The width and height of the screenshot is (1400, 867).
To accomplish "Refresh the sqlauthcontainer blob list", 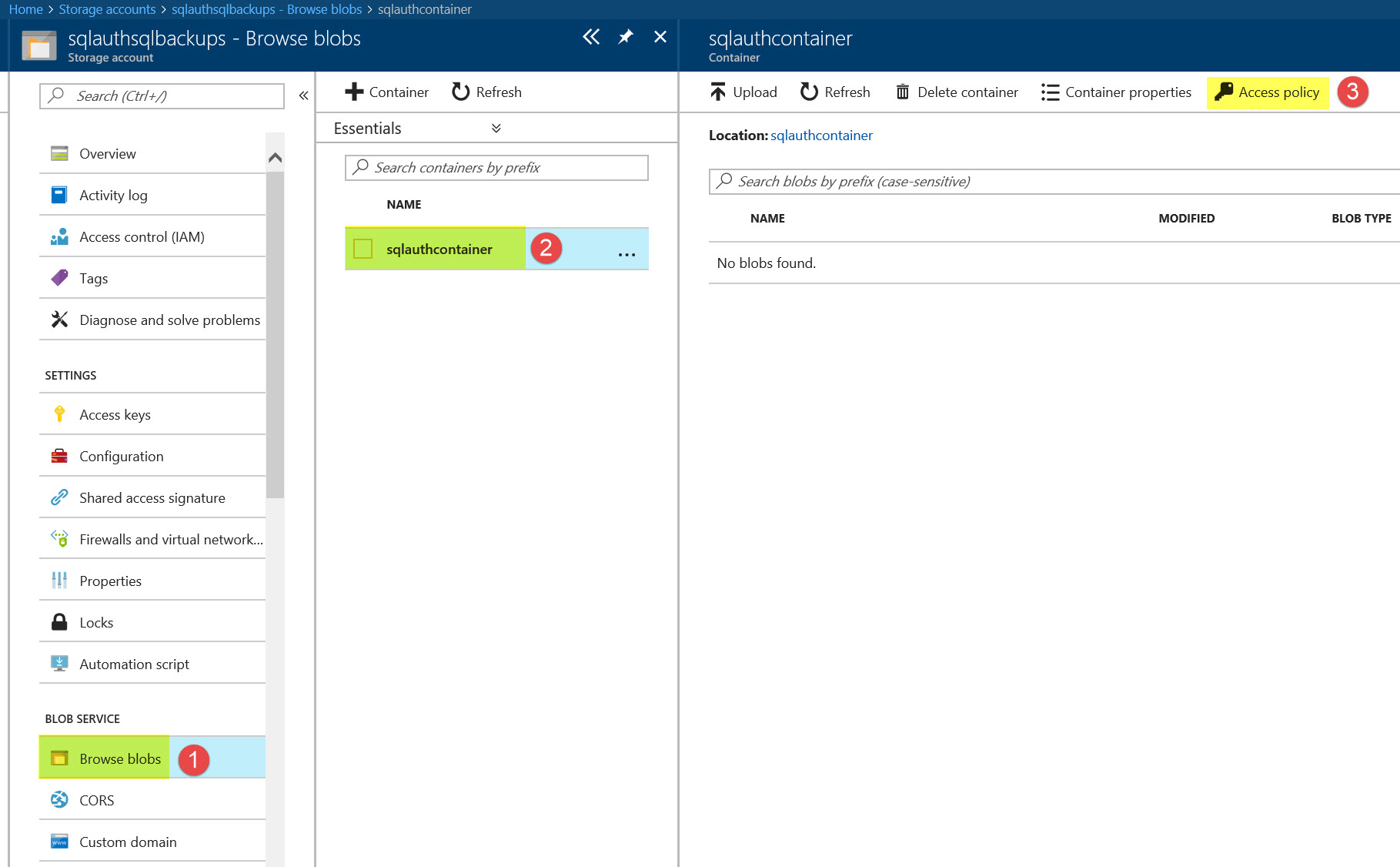I will (x=835, y=92).
